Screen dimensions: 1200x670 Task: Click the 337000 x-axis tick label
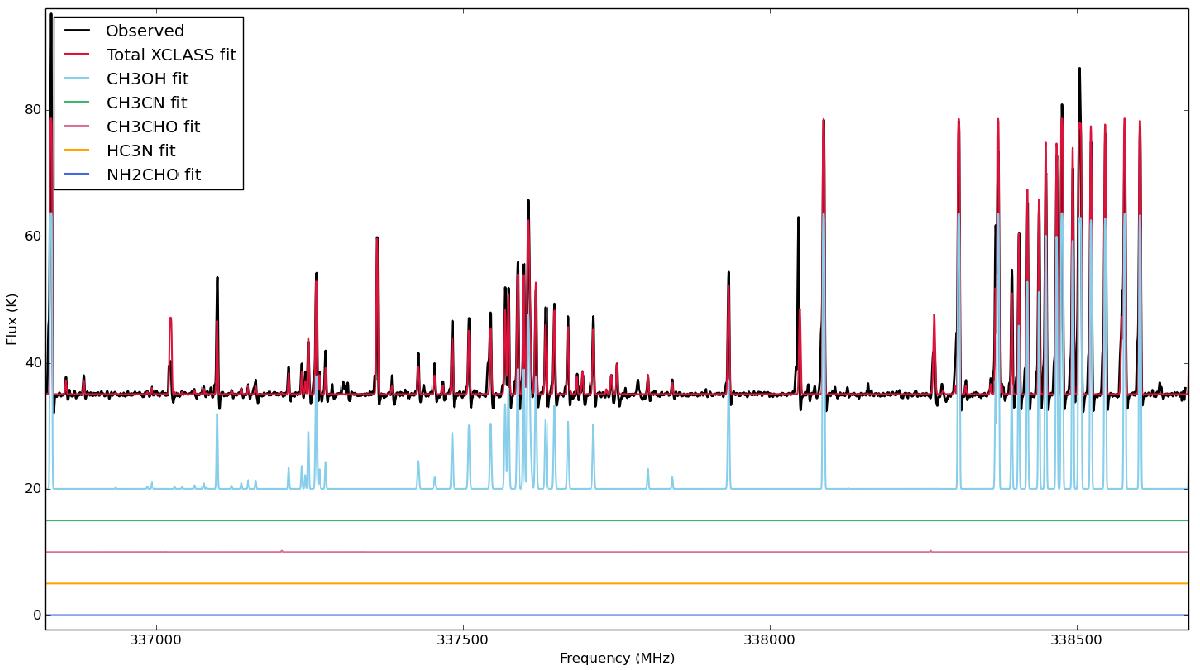click(x=157, y=639)
